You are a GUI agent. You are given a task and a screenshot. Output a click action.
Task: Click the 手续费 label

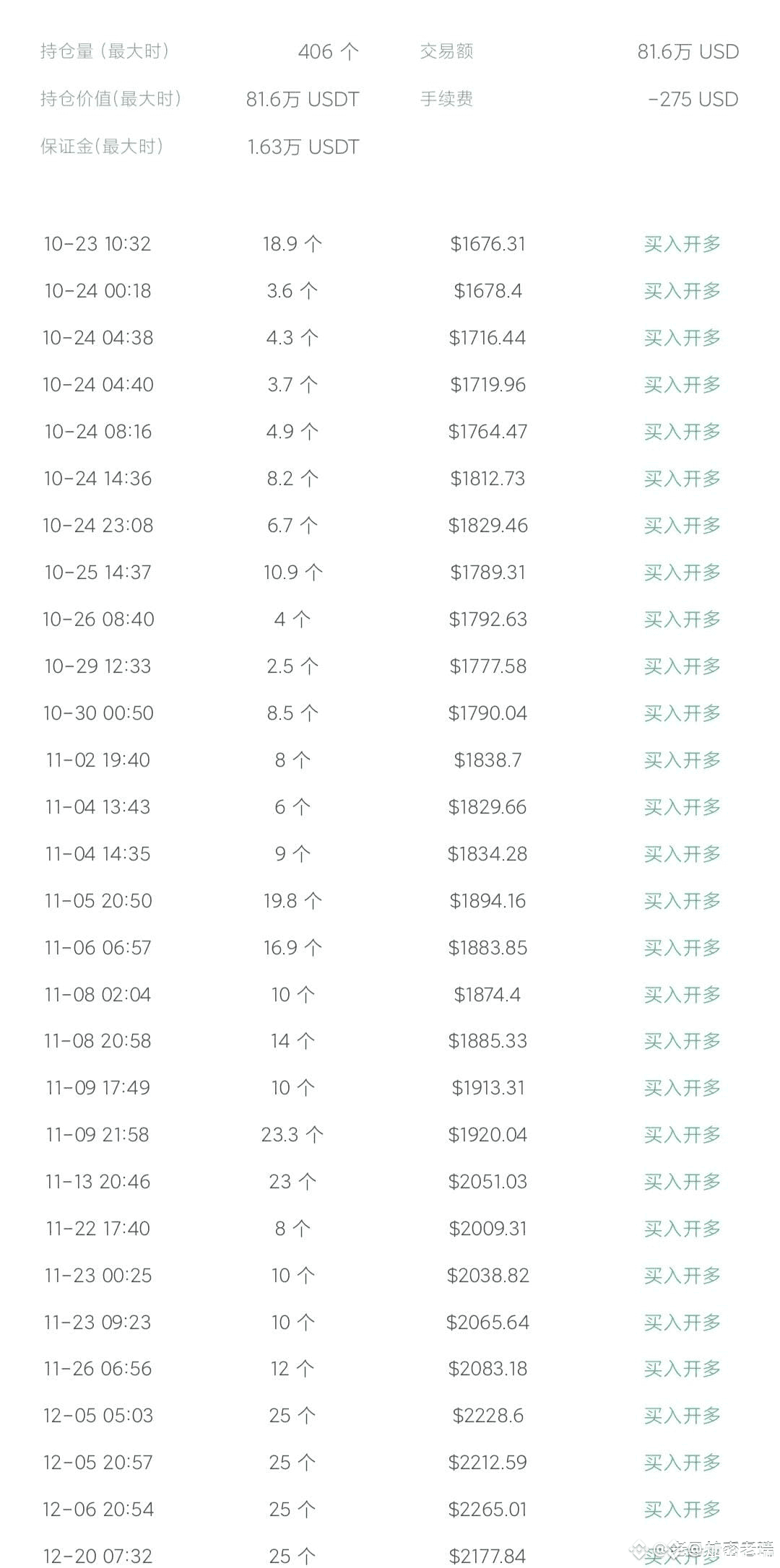pos(446,99)
